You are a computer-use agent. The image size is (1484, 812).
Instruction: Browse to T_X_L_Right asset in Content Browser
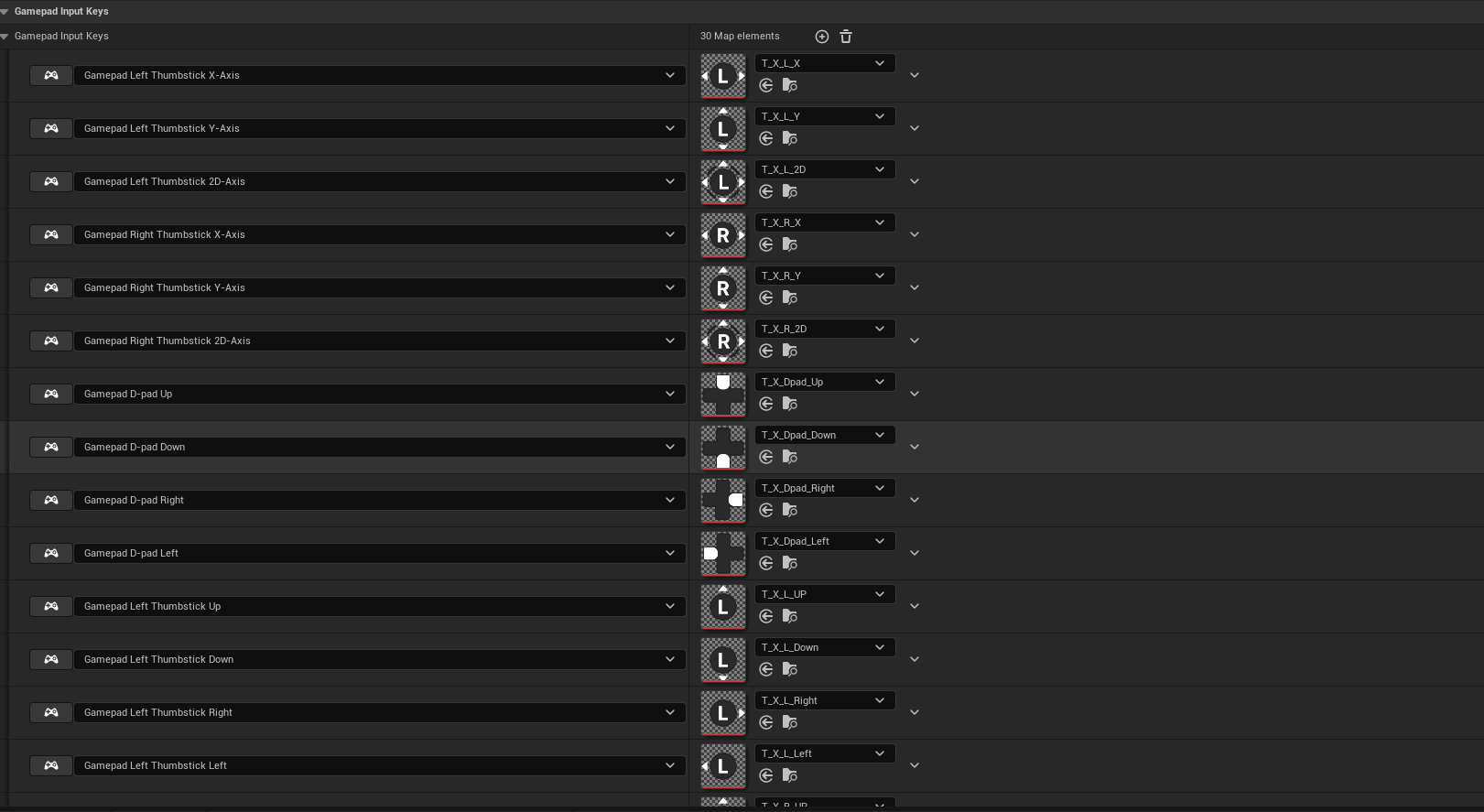tap(790, 722)
